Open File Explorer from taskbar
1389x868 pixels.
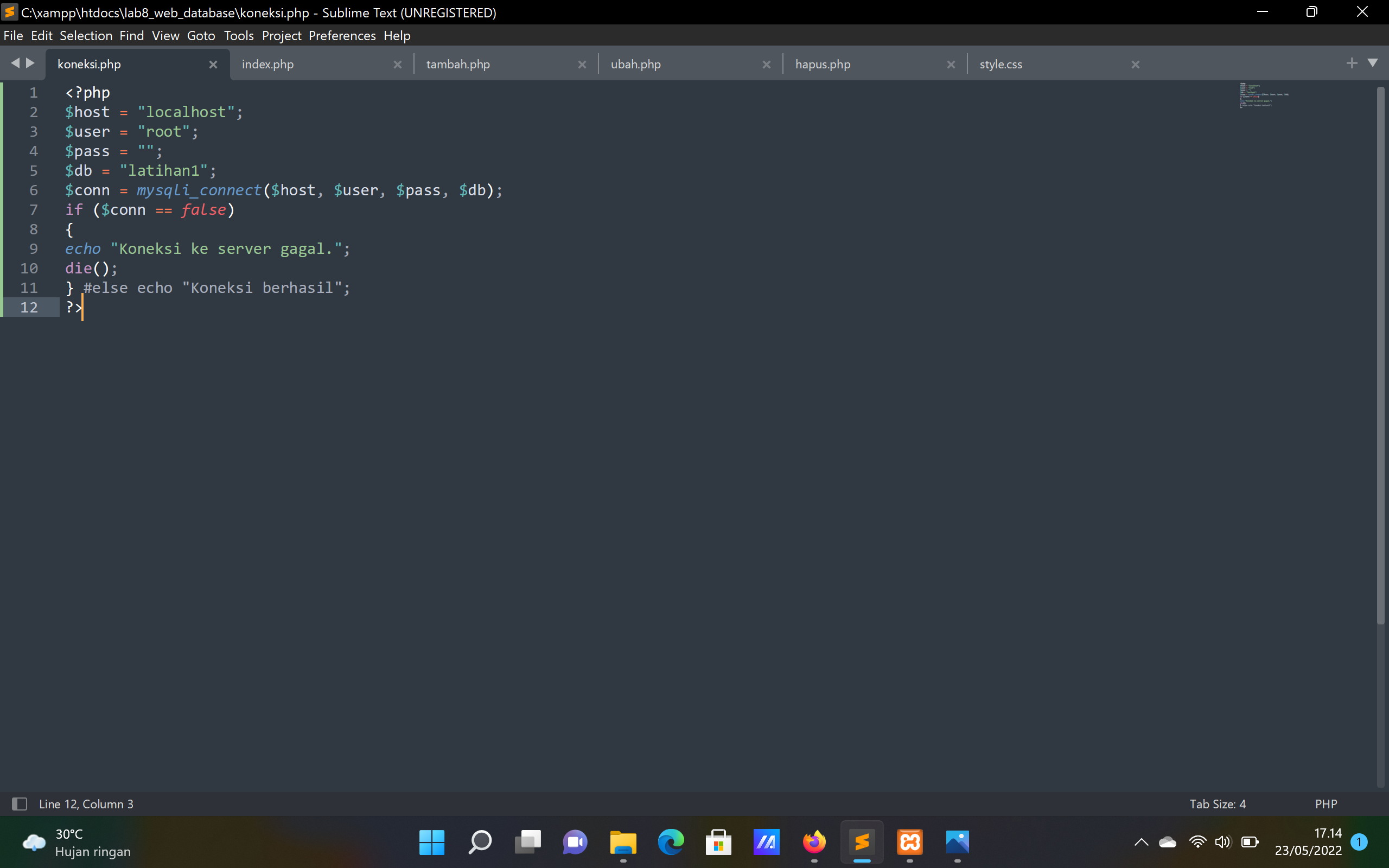[x=623, y=842]
